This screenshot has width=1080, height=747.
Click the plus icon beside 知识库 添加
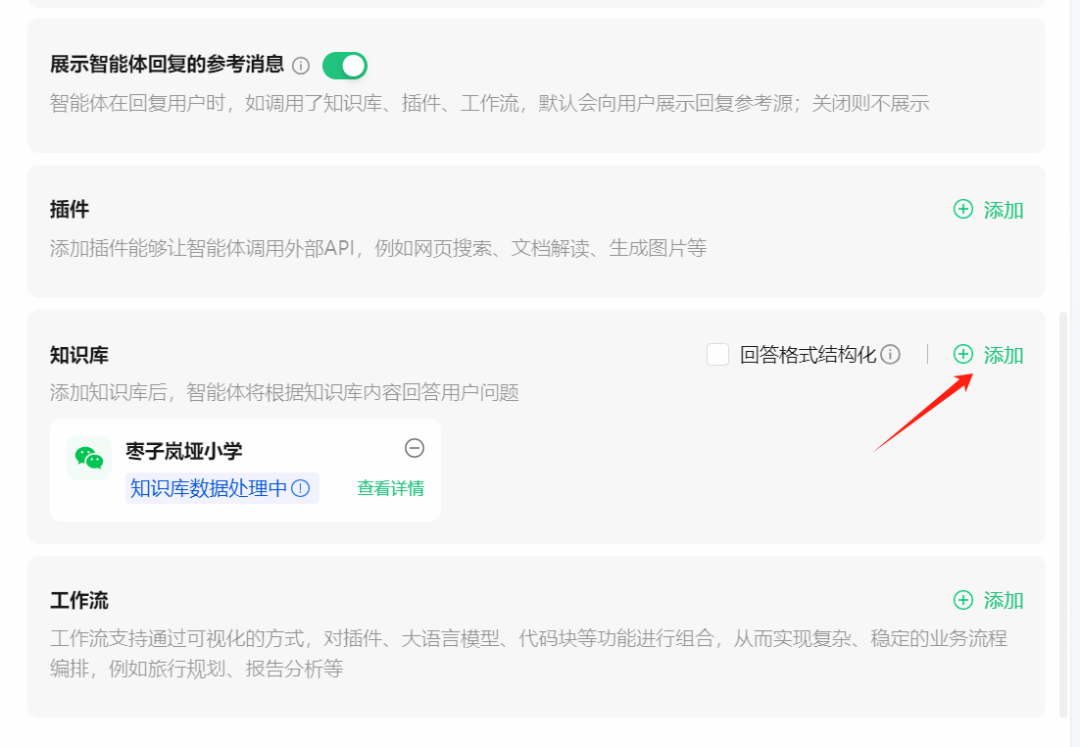[x=963, y=355]
